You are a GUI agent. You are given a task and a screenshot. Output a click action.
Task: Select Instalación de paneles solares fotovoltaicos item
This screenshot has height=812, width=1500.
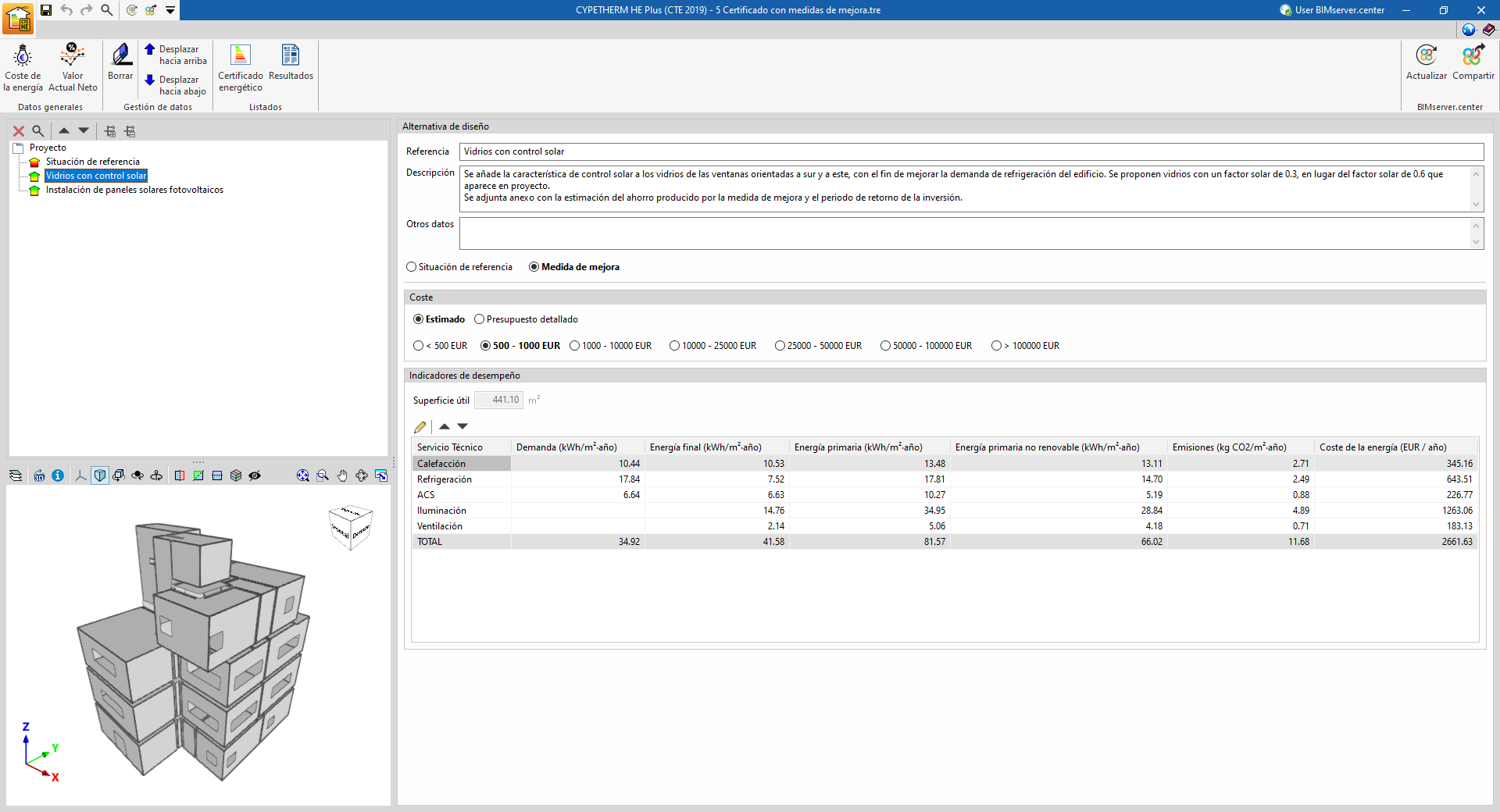(x=134, y=190)
